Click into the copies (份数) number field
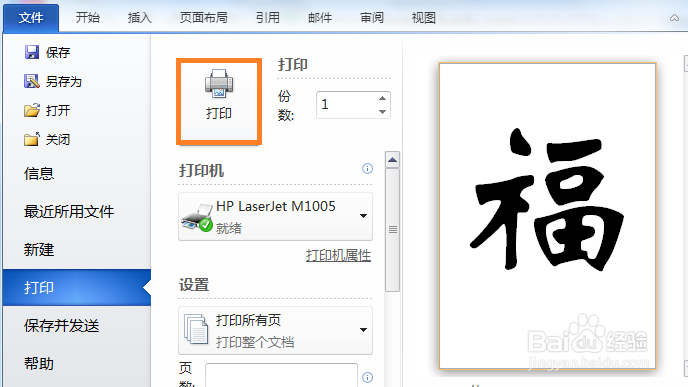Screen dimensions: 688x387 346,105
